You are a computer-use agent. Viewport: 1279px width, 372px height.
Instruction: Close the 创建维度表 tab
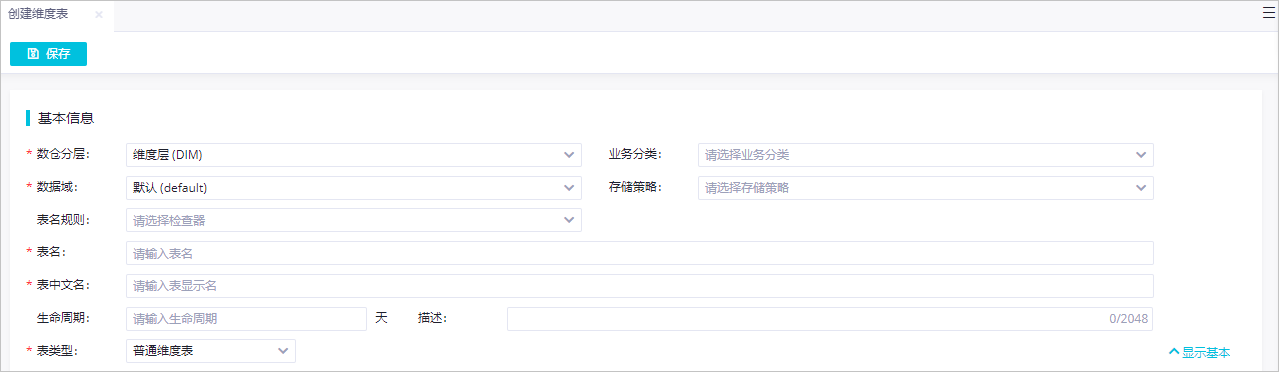(98, 15)
